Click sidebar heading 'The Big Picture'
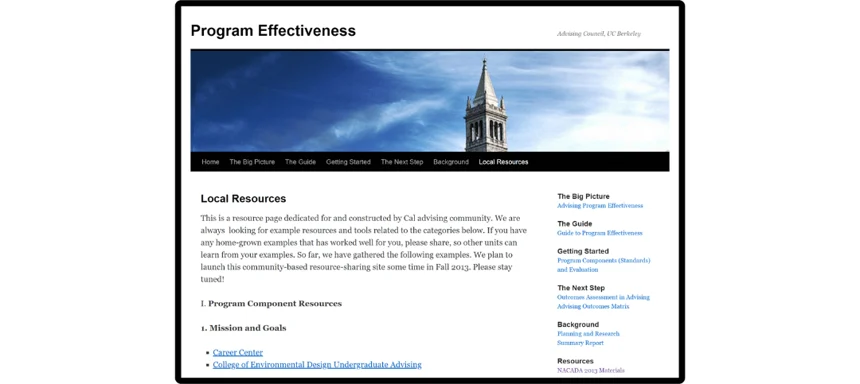Image resolution: width=860 pixels, height=384 pixels. point(583,196)
